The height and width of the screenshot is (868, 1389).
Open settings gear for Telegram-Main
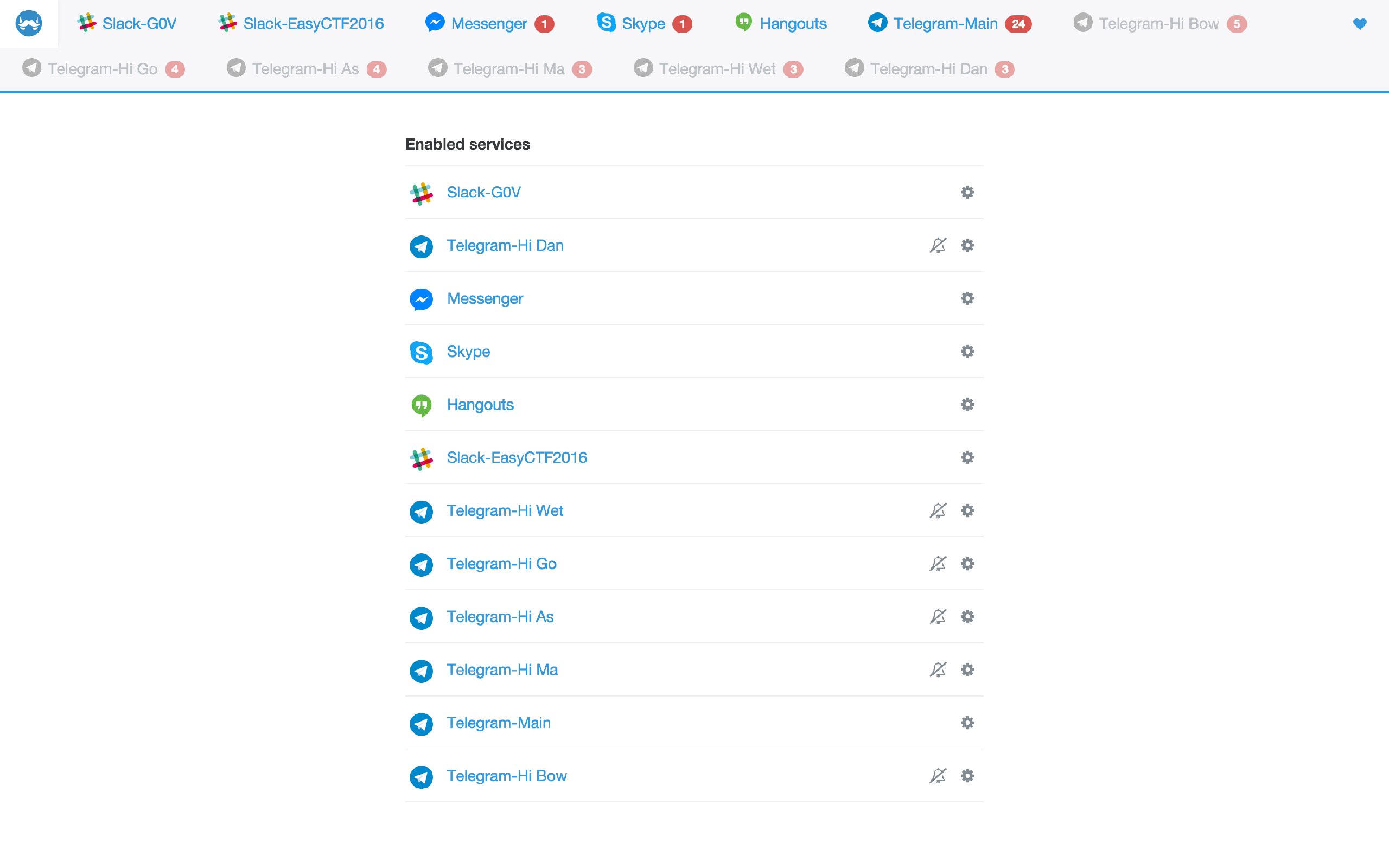click(x=967, y=723)
